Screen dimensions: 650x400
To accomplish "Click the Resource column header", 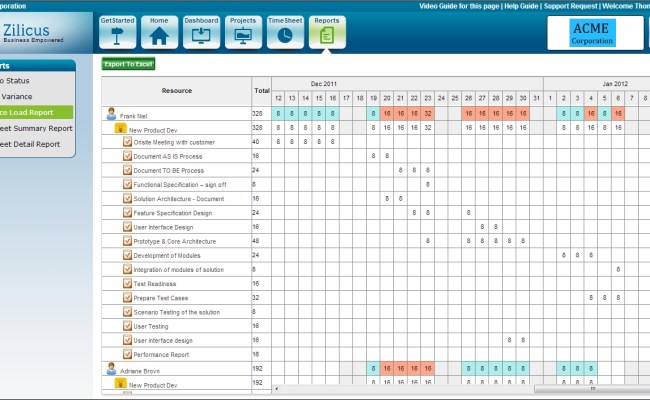I will point(177,91).
